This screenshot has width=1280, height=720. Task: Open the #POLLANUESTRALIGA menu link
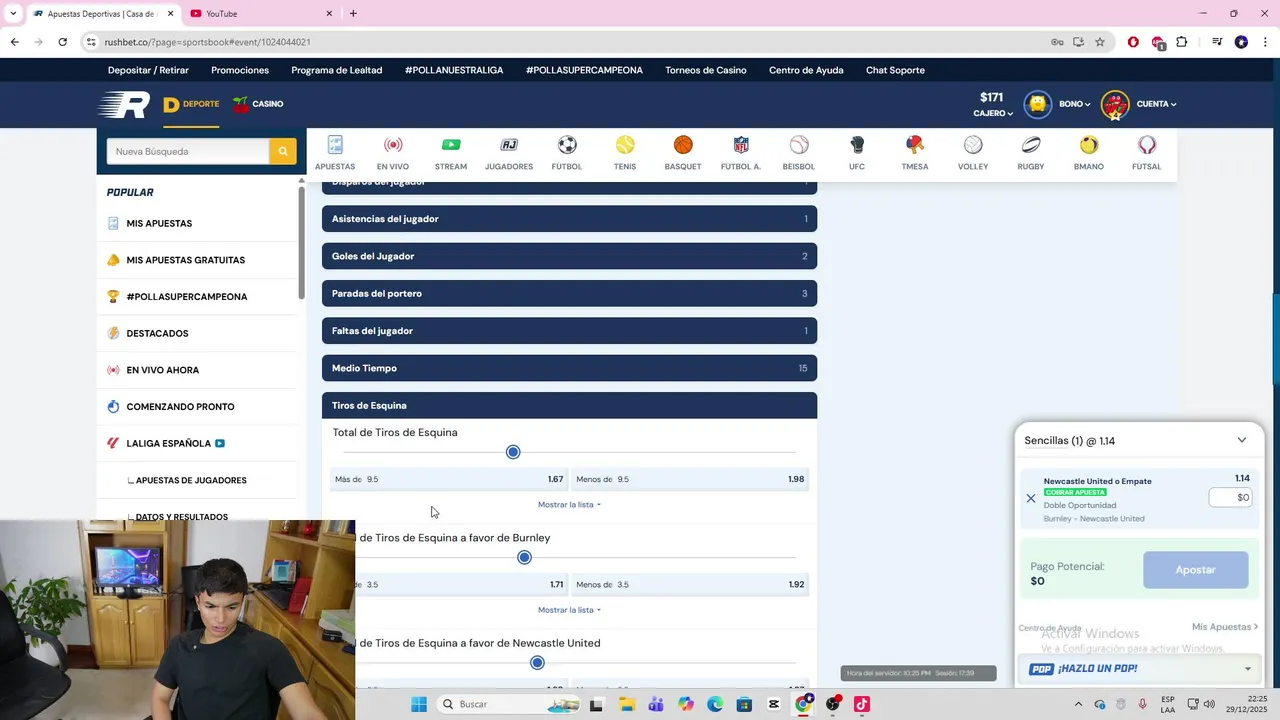(454, 70)
